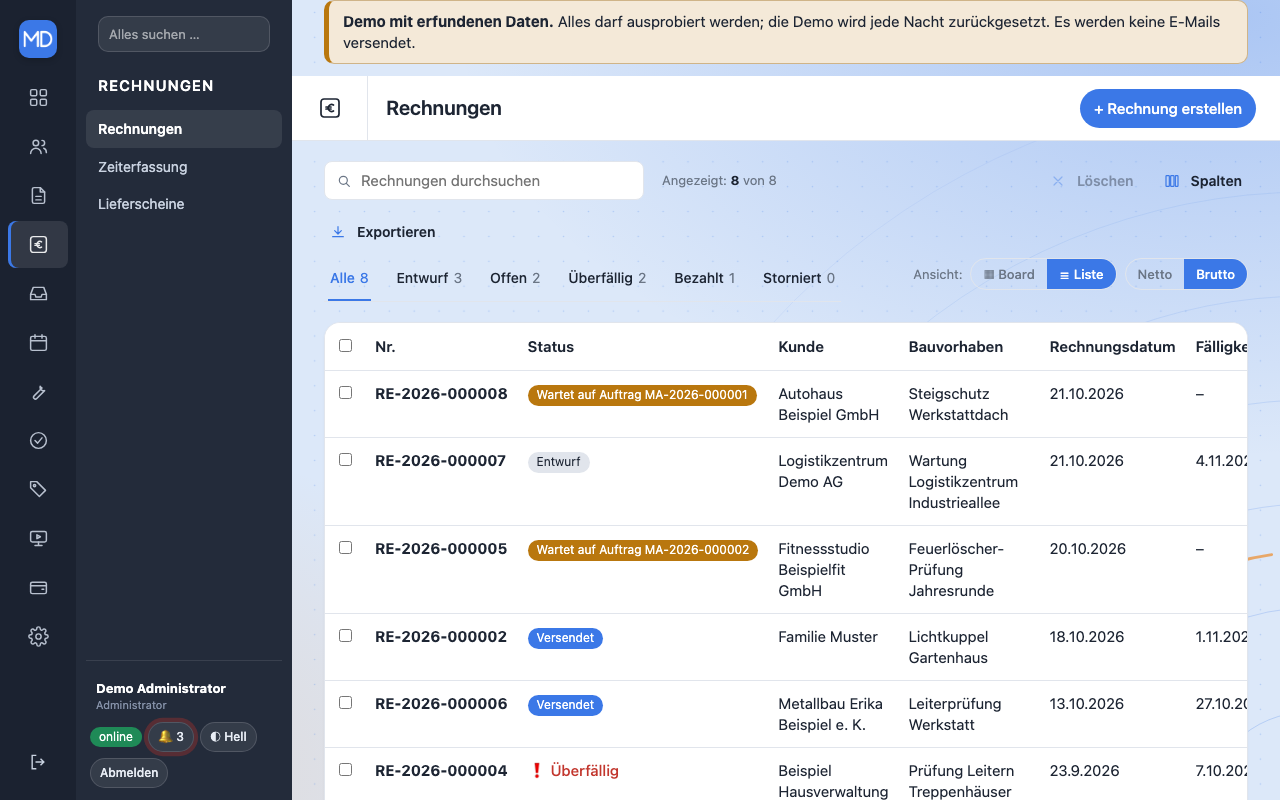Show amounts as Netto
This screenshot has height=800, width=1280.
[1155, 274]
